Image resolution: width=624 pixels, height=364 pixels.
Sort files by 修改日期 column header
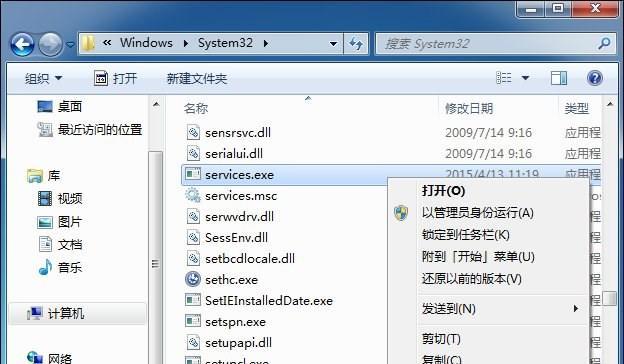[x=469, y=108]
